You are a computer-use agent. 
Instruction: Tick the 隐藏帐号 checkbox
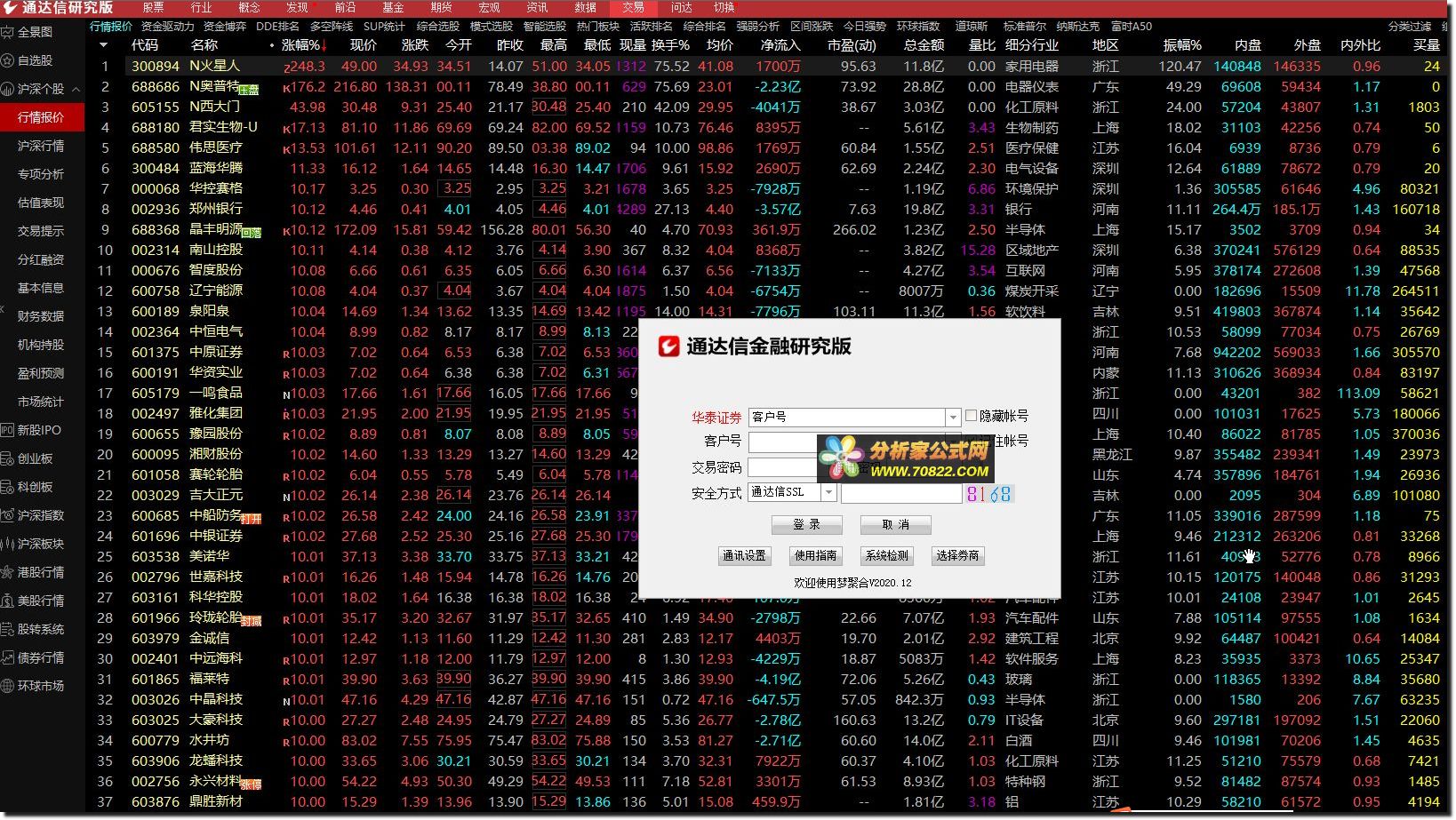tap(971, 416)
